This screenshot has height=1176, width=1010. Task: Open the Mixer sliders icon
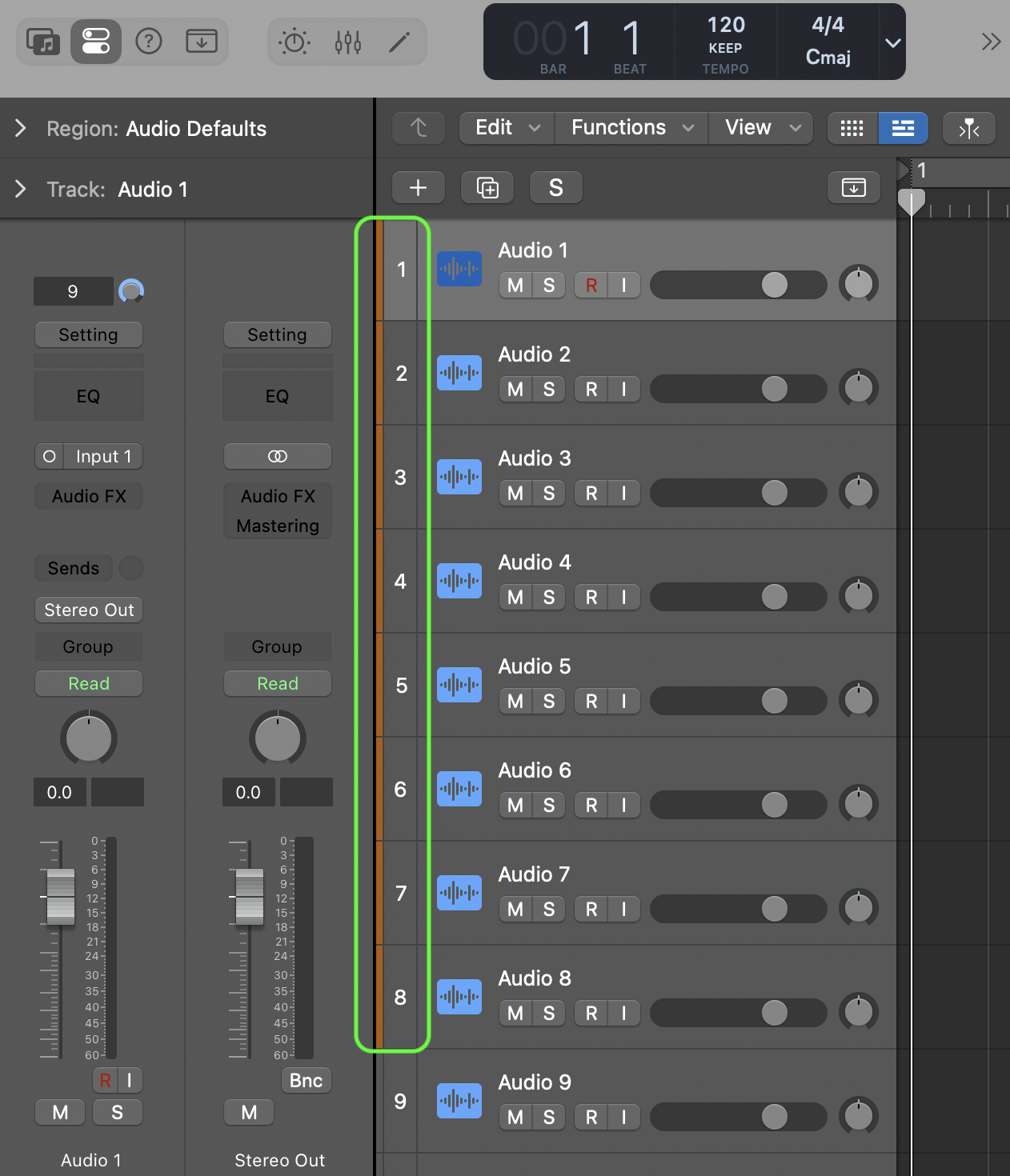tap(348, 42)
